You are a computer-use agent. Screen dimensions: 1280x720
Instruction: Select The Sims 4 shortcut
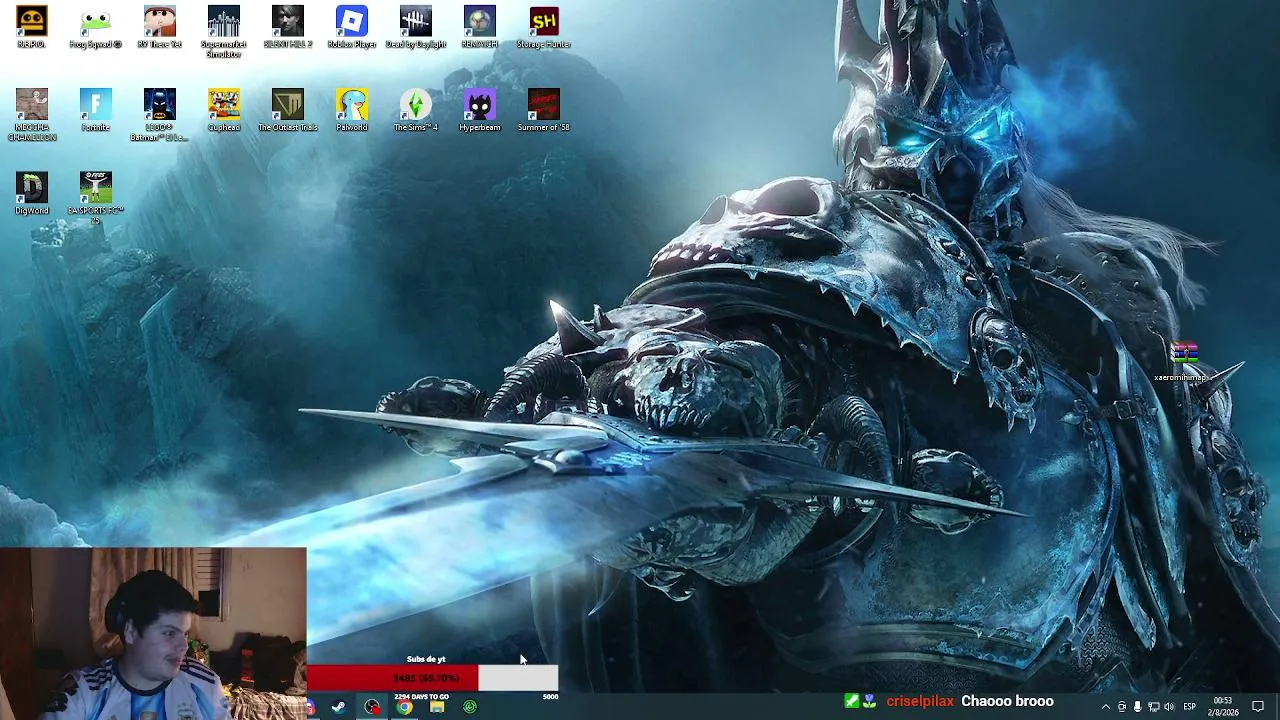point(416,110)
